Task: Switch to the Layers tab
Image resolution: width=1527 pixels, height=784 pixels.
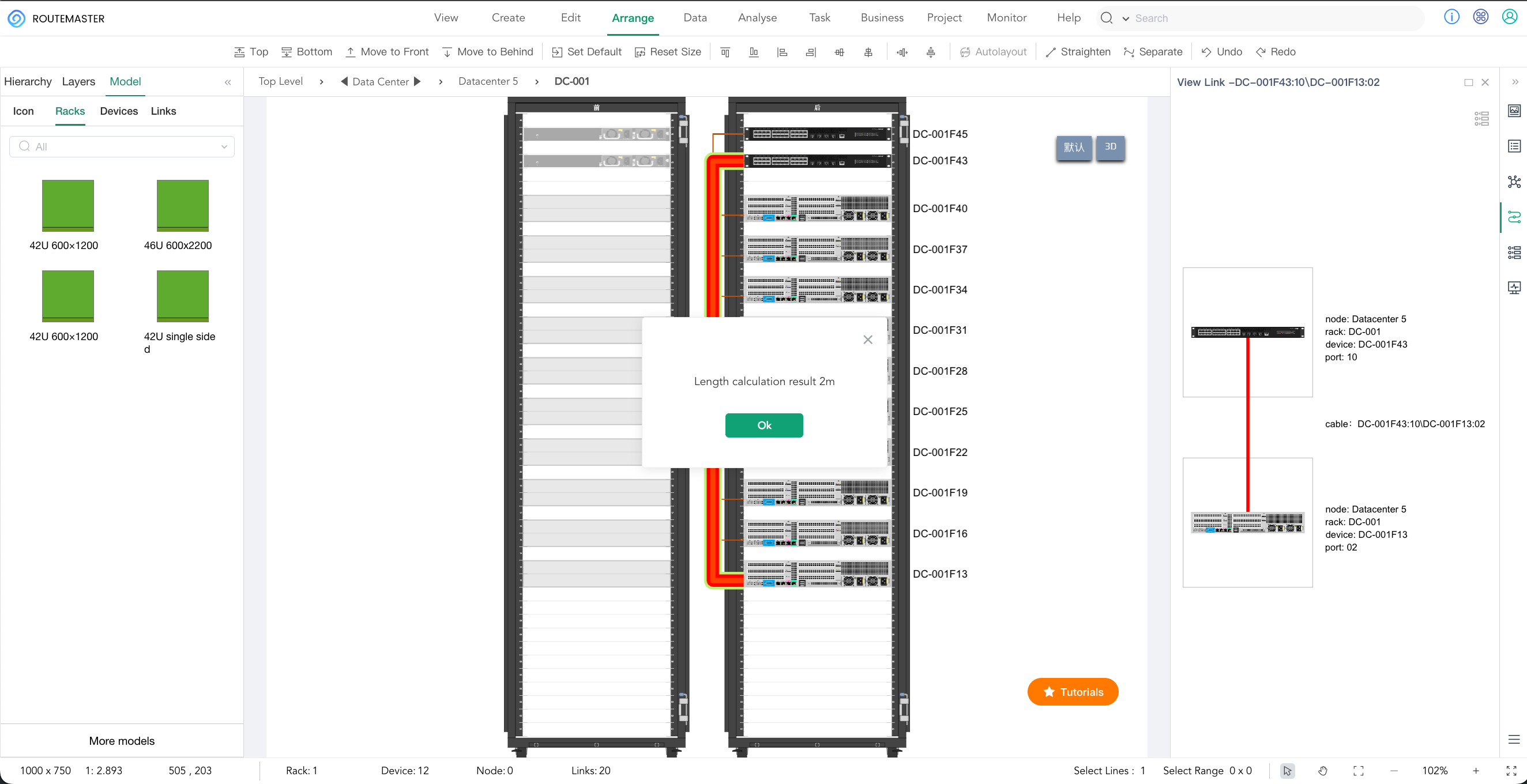Action: (x=78, y=81)
